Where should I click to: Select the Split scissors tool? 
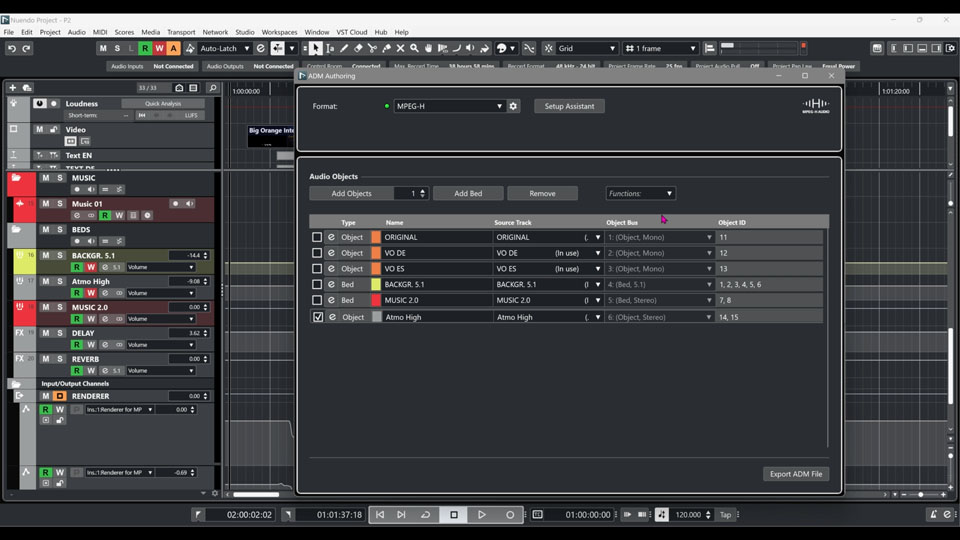click(372, 48)
